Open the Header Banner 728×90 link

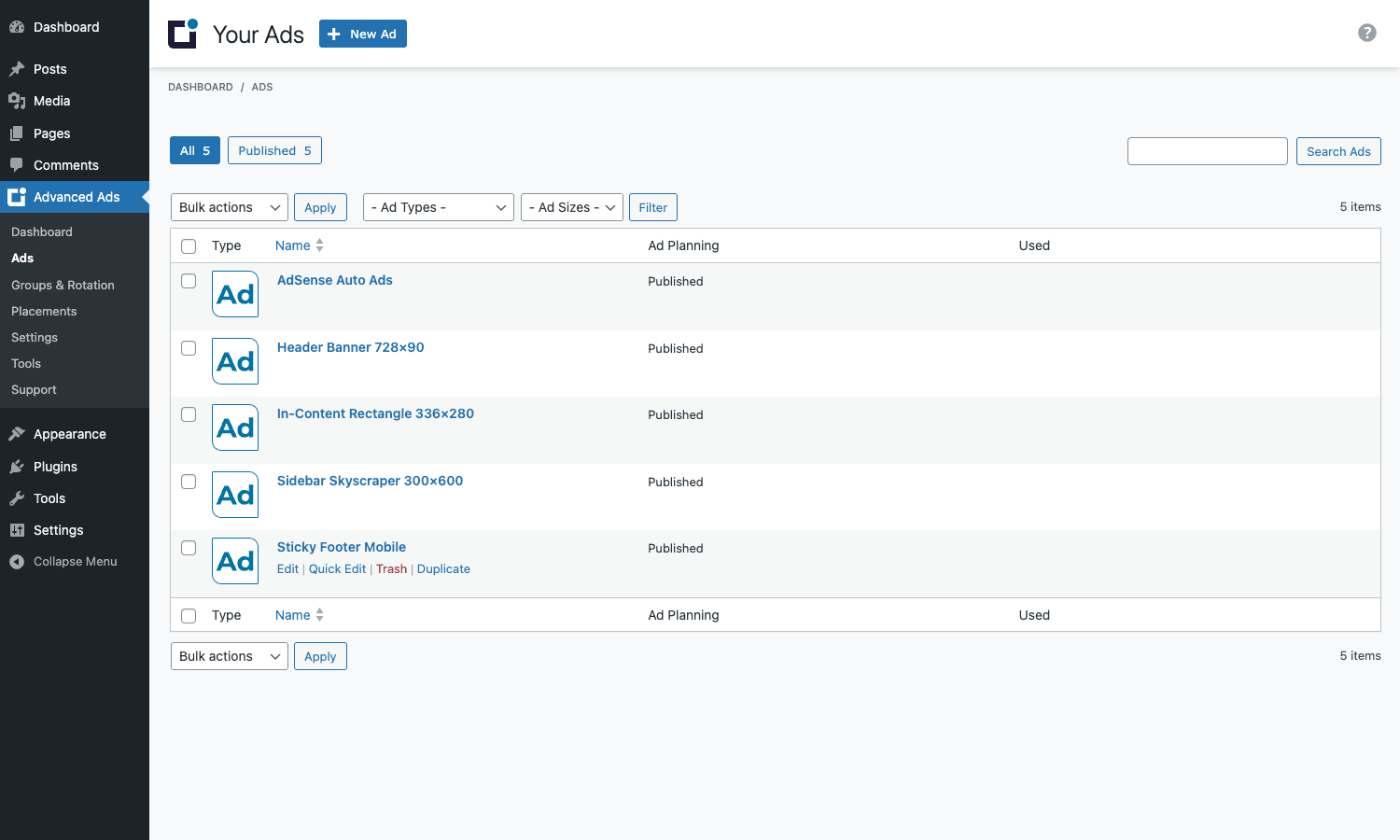point(351,347)
